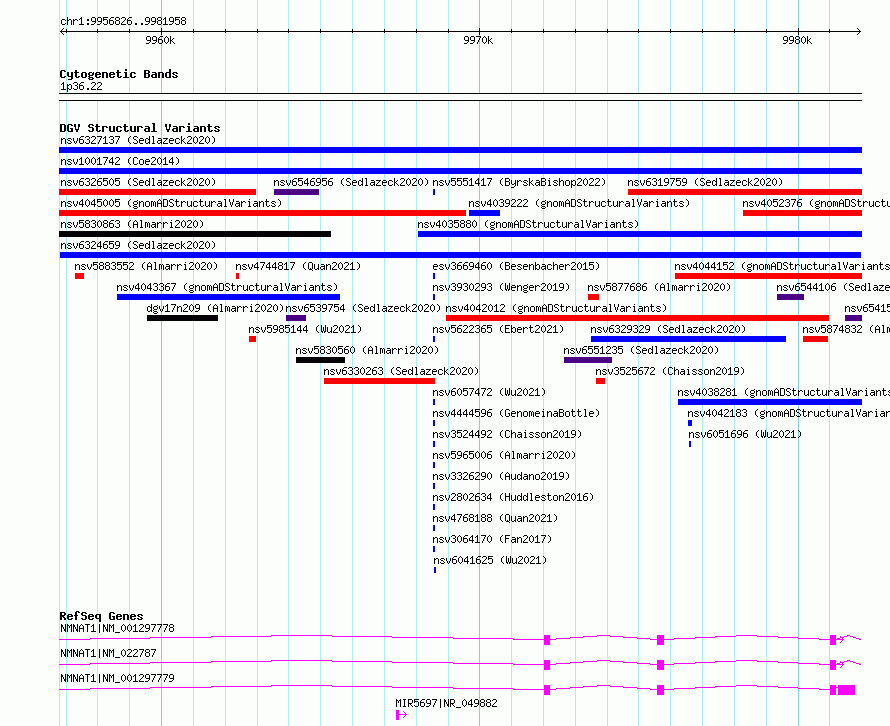Select the nsv5622365 (Ebert2021) label
The image size is (890, 726).
(498, 329)
